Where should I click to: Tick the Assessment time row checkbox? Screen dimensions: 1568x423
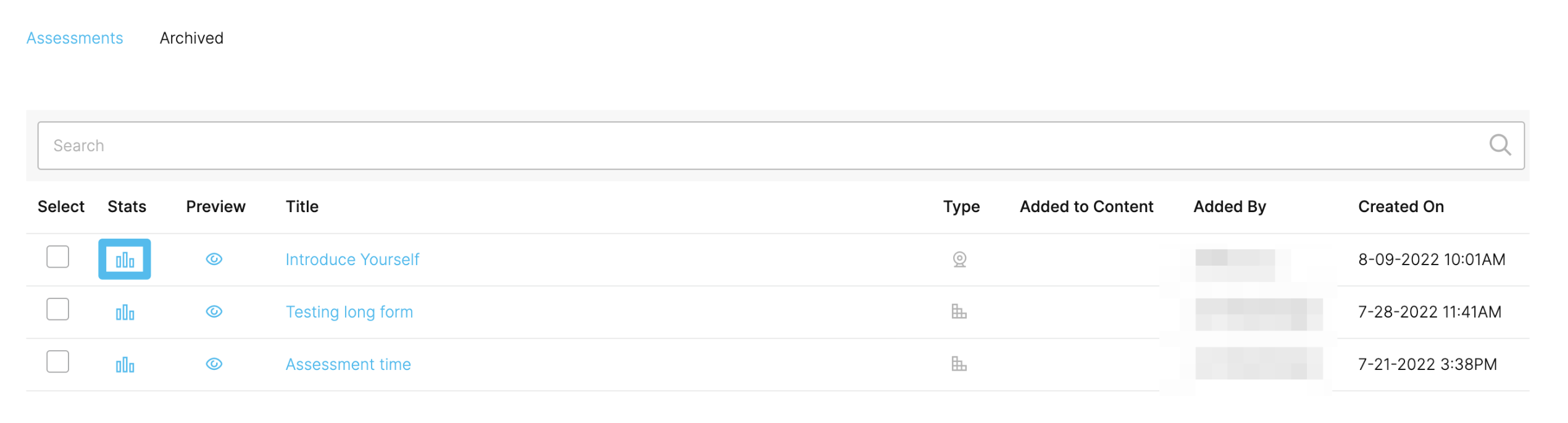click(58, 361)
